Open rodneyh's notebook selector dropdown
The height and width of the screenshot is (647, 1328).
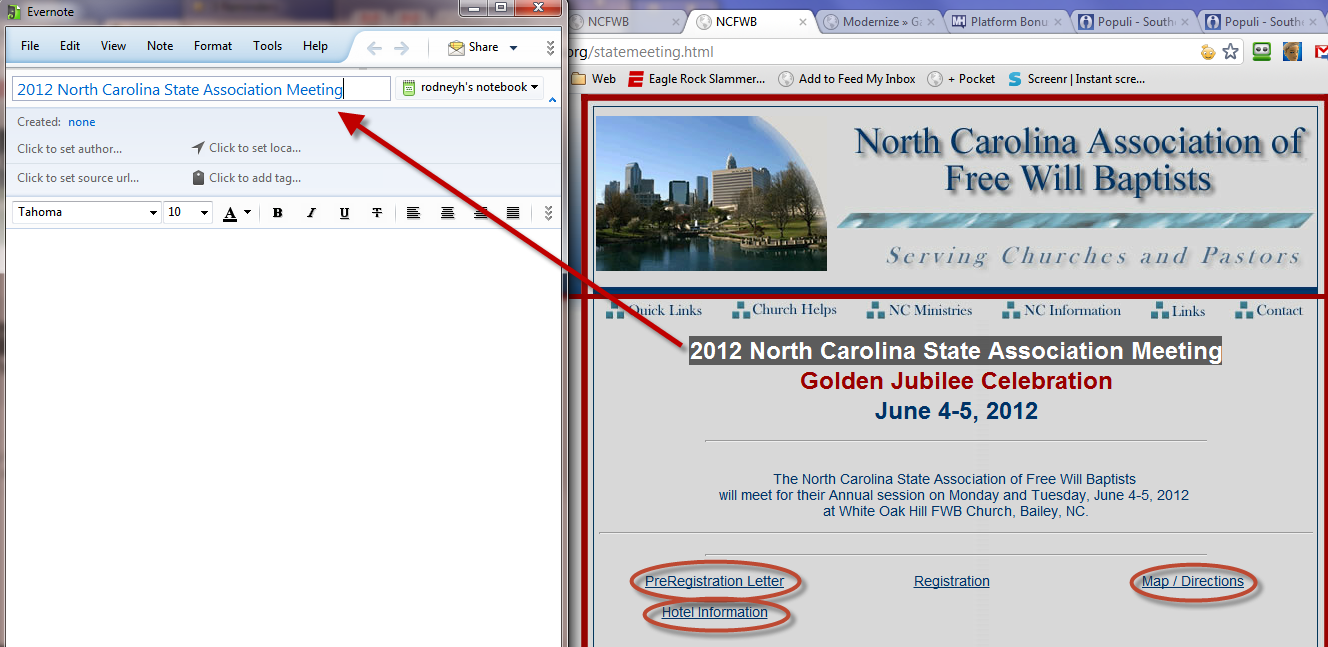tap(470, 88)
